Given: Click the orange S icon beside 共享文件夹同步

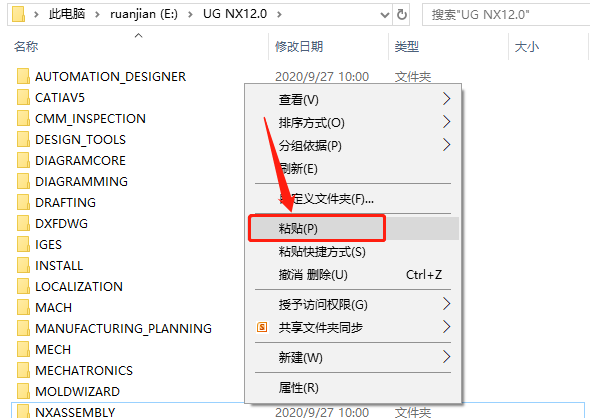Looking at the screenshot, I should (262, 327).
